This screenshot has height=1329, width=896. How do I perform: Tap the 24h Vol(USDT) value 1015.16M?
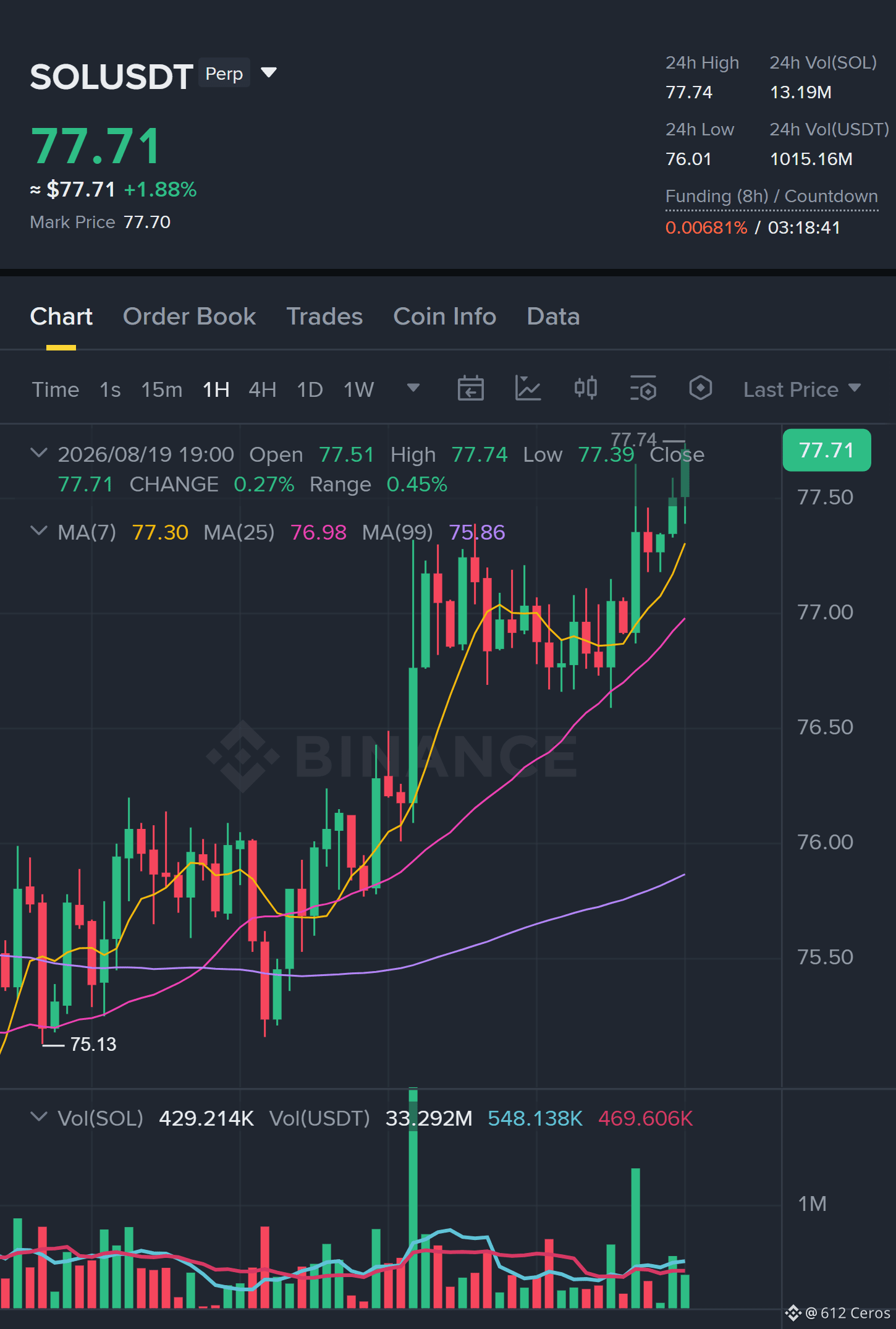coord(811,159)
